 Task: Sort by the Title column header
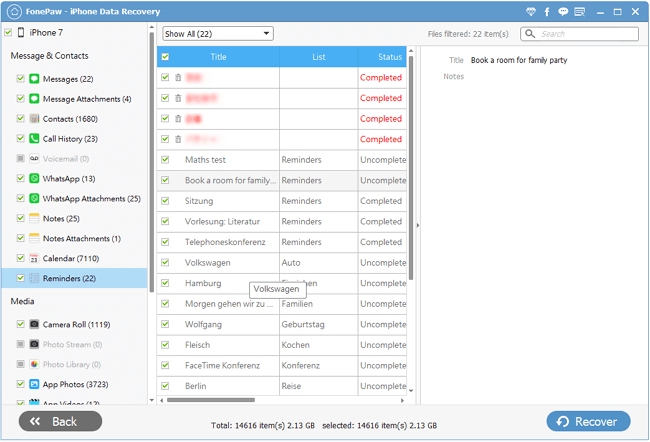(x=218, y=57)
